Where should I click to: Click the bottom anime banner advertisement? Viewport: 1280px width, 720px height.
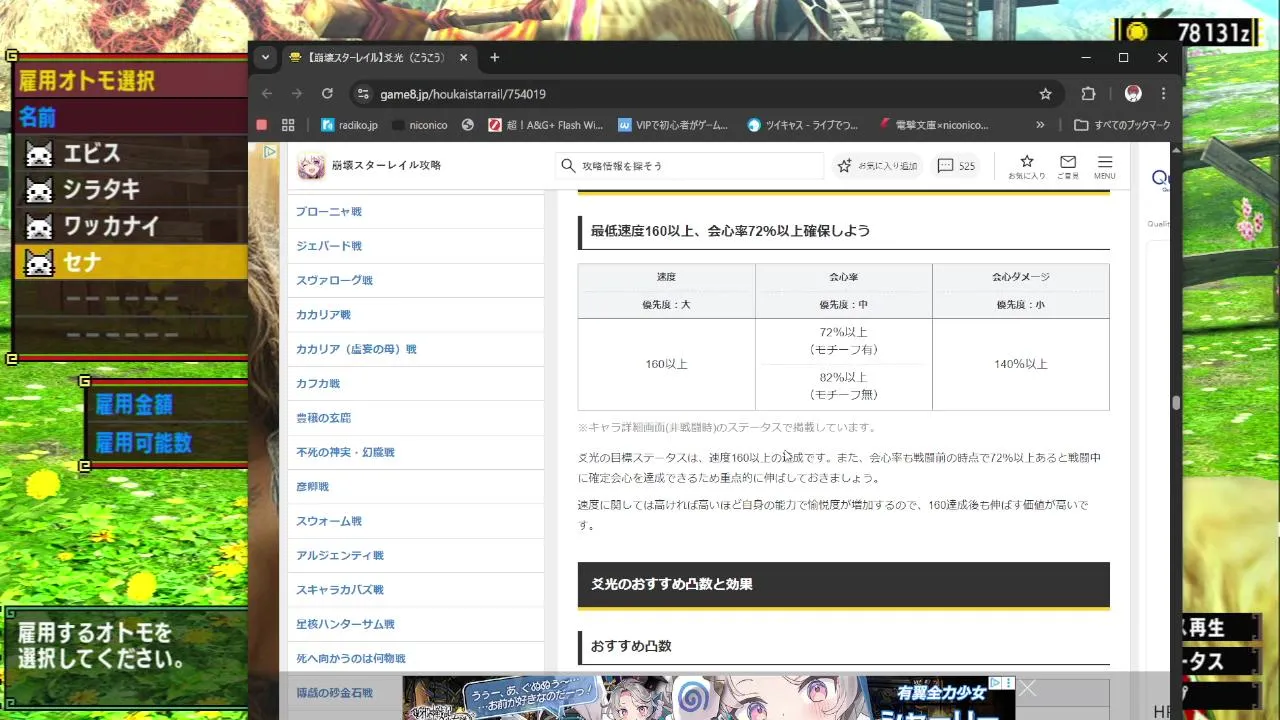(x=708, y=698)
